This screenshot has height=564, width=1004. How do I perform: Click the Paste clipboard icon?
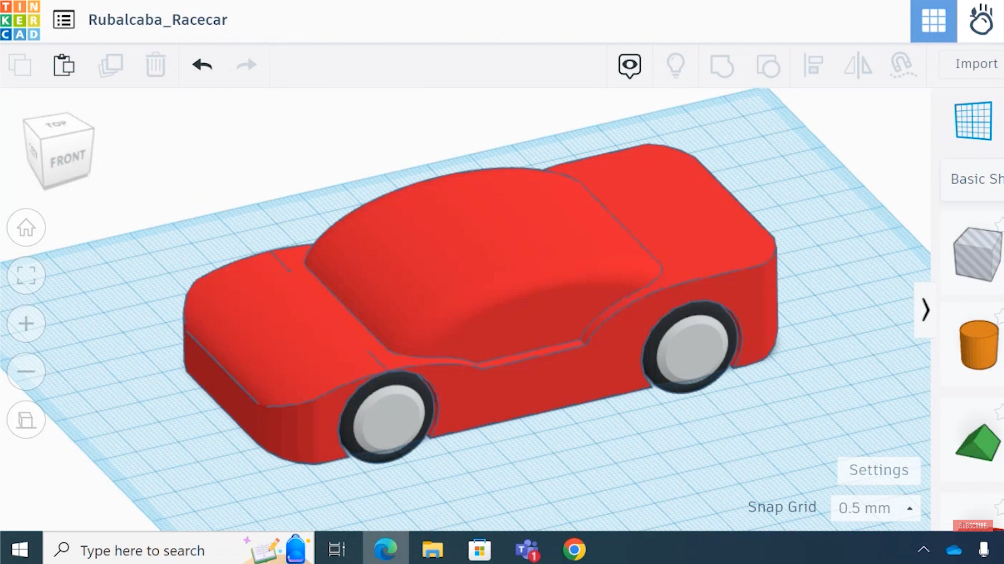click(64, 65)
